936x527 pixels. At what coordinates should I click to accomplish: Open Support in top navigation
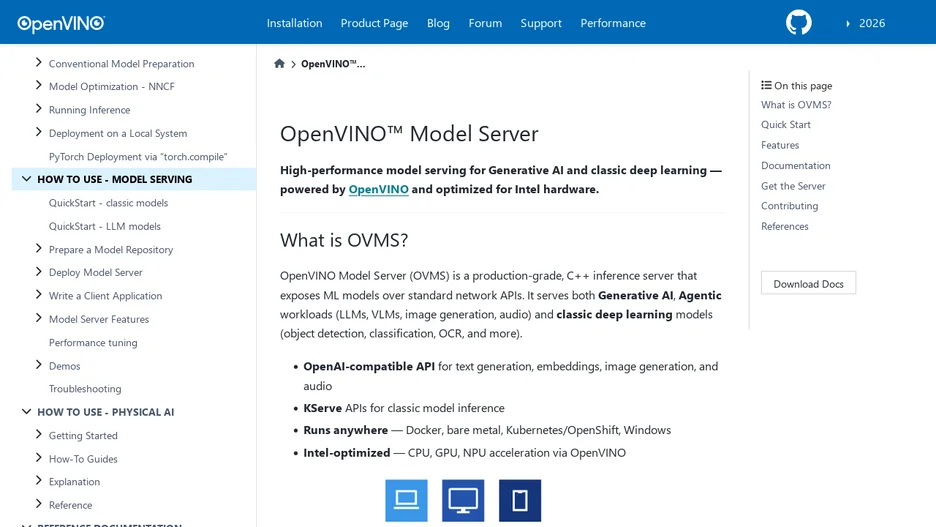click(541, 23)
